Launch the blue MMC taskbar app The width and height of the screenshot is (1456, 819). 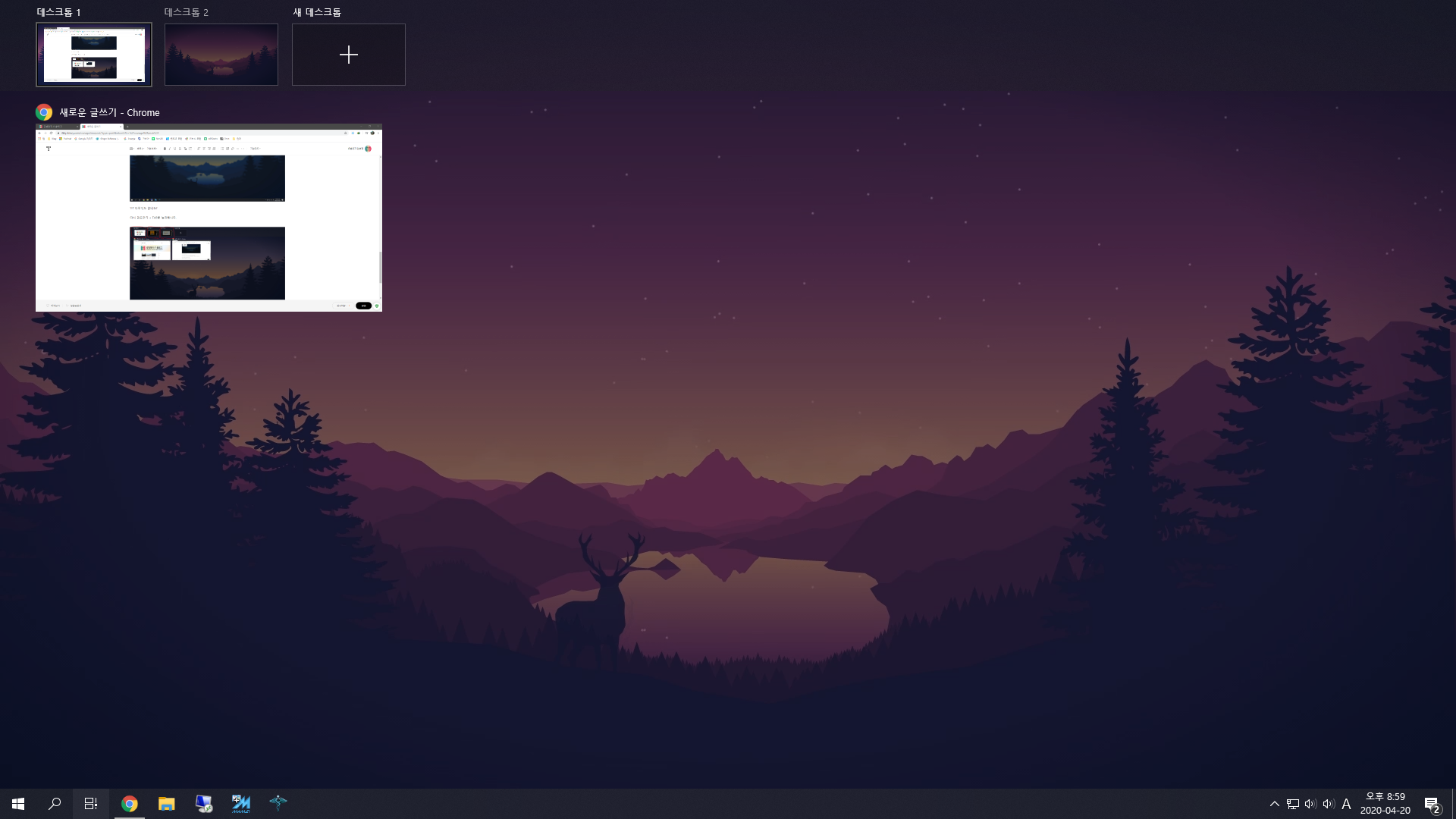click(x=240, y=803)
